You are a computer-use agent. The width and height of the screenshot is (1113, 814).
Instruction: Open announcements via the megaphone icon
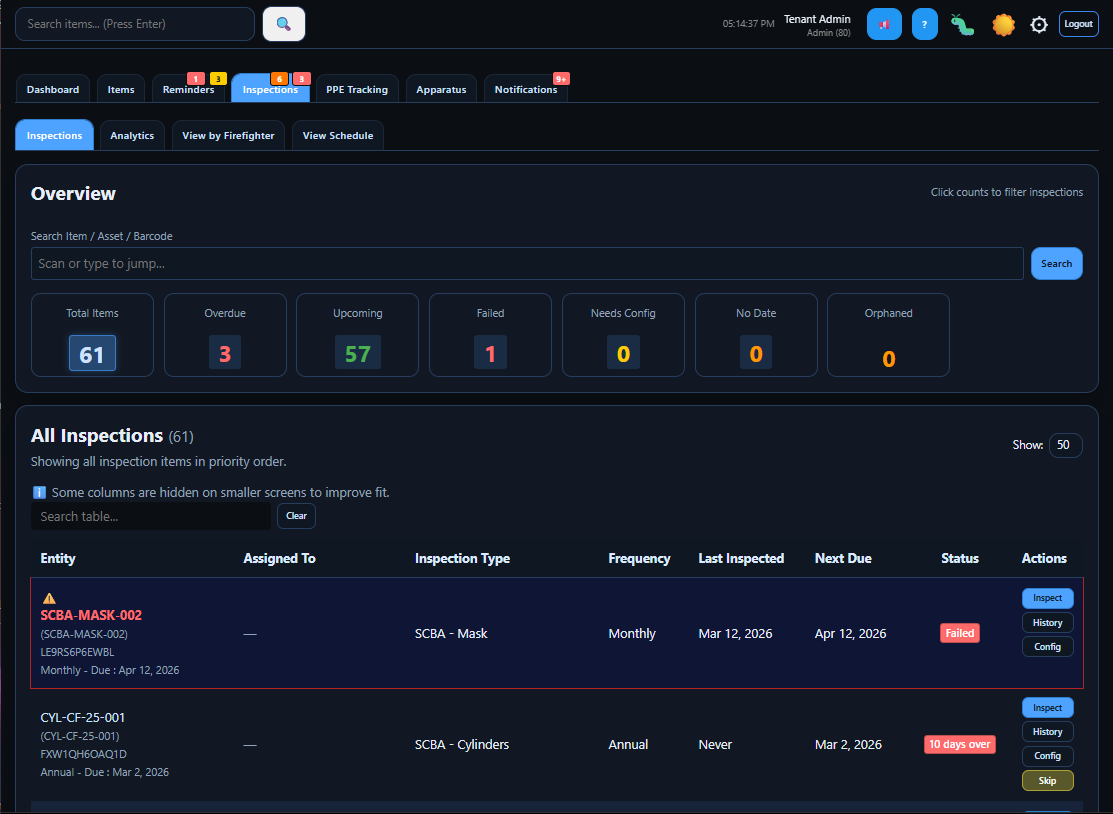(x=884, y=24)
